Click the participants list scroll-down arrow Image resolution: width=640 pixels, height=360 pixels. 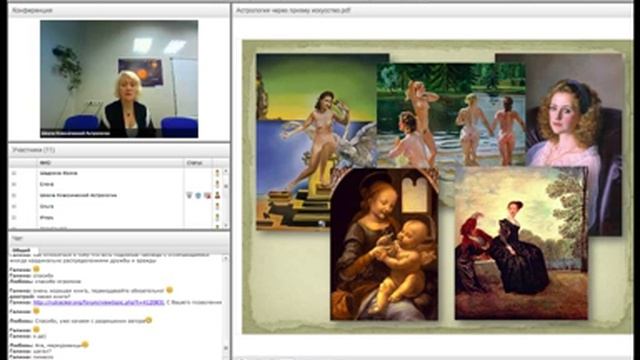pos(226,225)
